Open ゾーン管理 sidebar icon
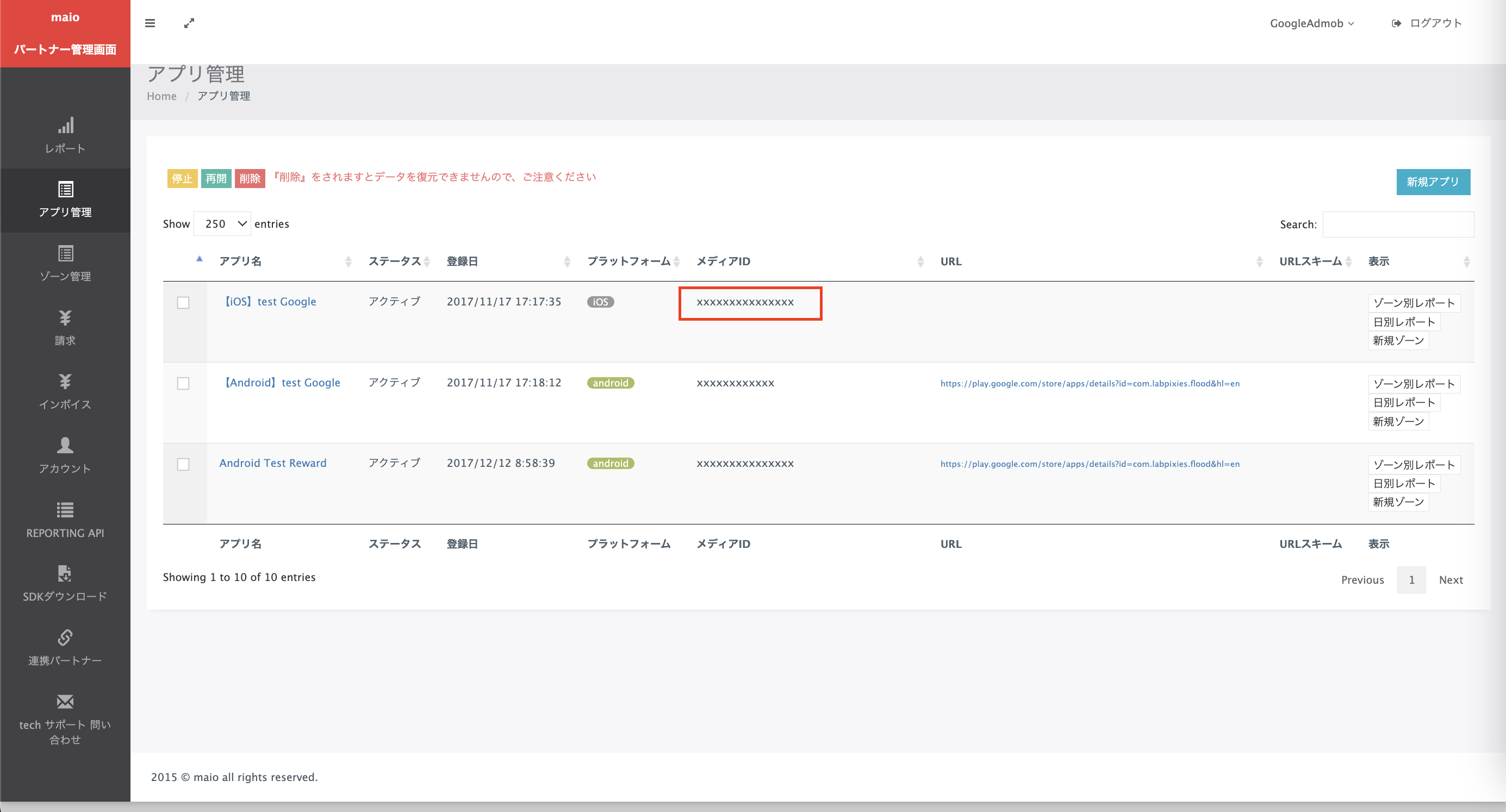The width and height of the screenshot is (1506, 812). point(65,254)
